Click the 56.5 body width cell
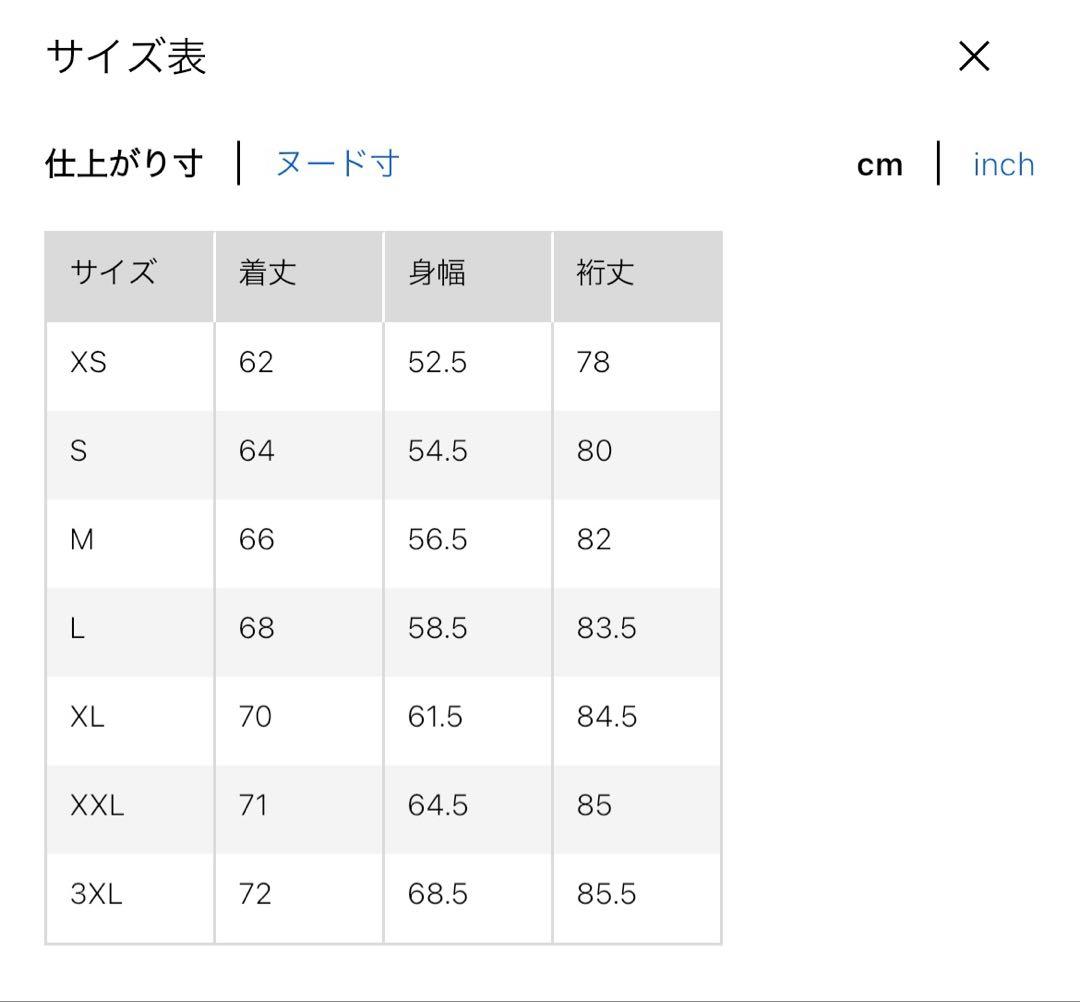 (437, 539)
